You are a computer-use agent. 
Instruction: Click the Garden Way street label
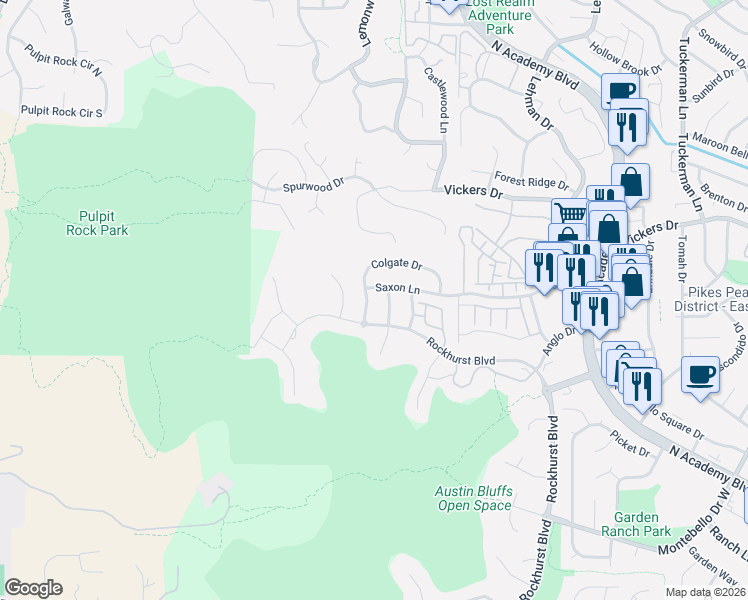tap(712, 566)
